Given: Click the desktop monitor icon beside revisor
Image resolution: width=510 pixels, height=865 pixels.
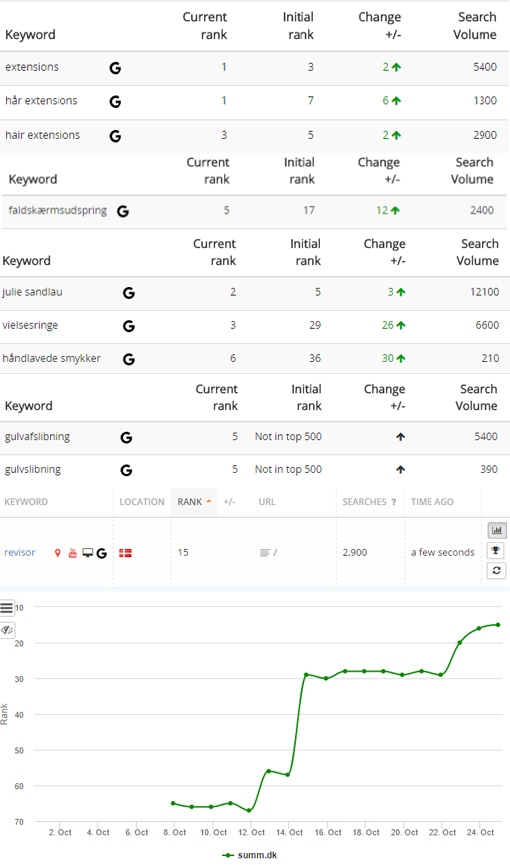Looking at the screenshot, I should pos(87,553).
